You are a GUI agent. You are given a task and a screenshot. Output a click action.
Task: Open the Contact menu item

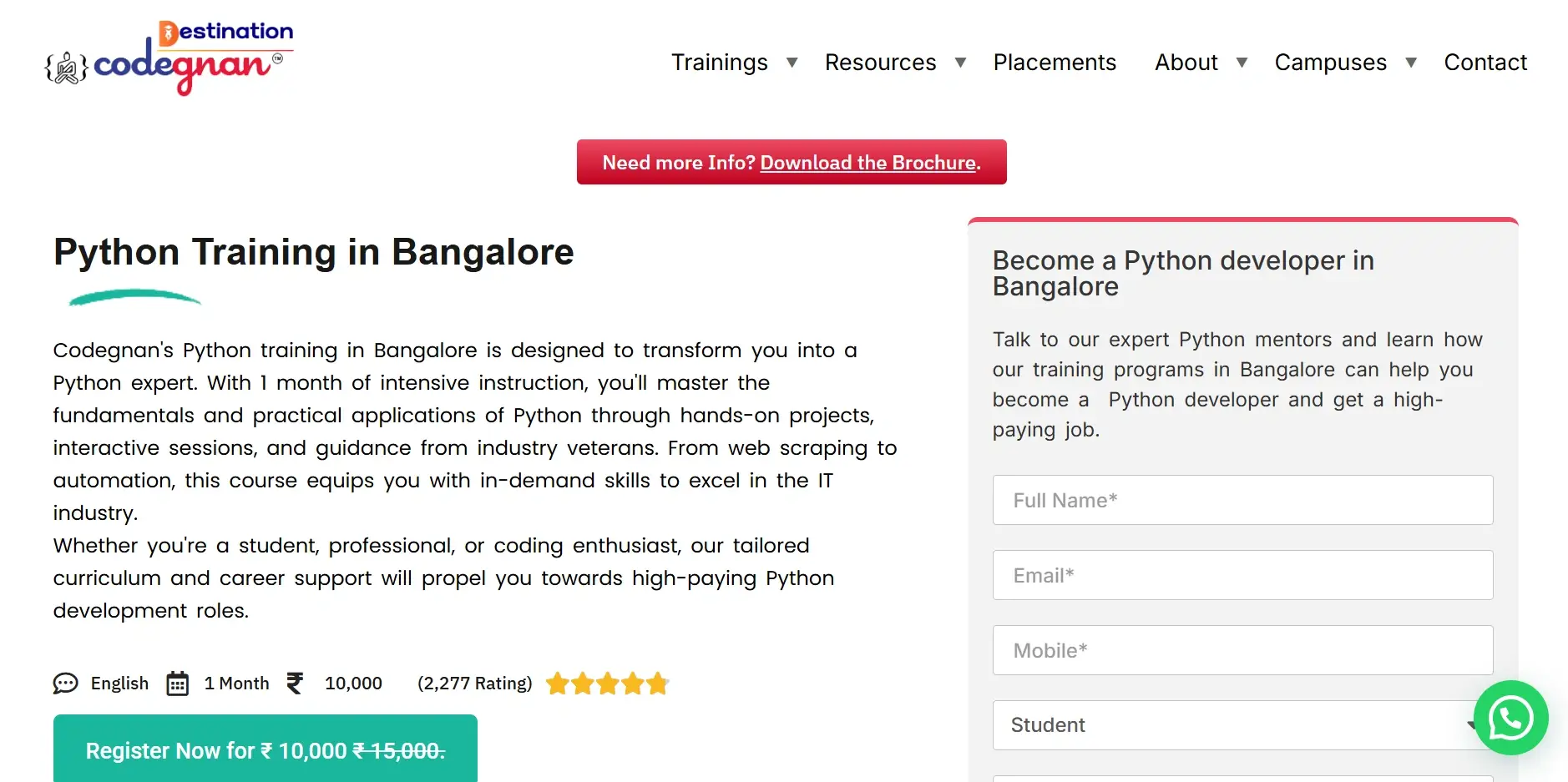click(x=1485, y=63)
